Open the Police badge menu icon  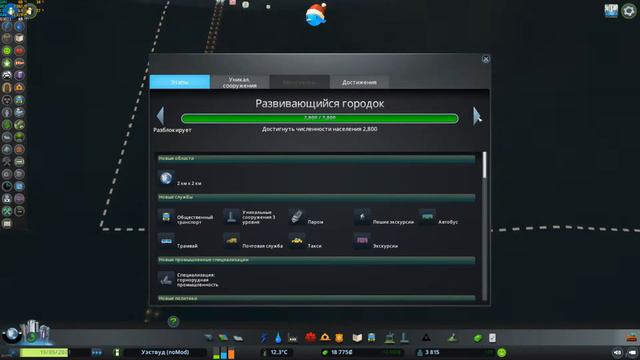[339, 338]
